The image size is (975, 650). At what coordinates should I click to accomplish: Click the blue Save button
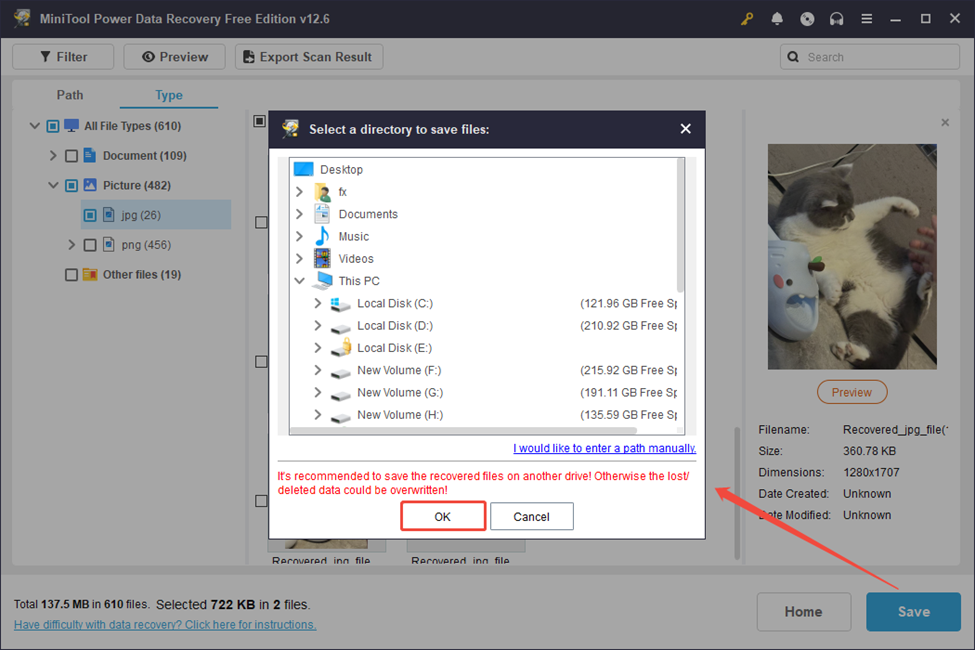pos(913,611)
